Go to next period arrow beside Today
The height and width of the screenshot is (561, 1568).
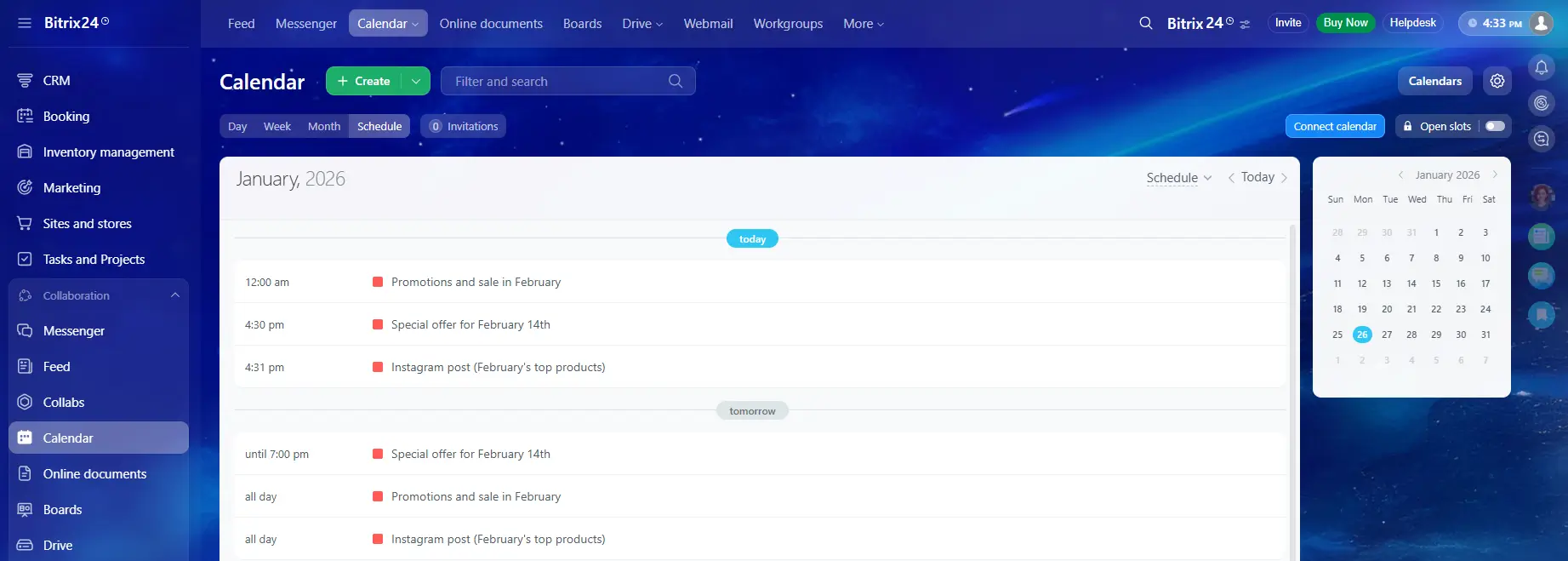pyautogui.click(x=1284, y=177)
